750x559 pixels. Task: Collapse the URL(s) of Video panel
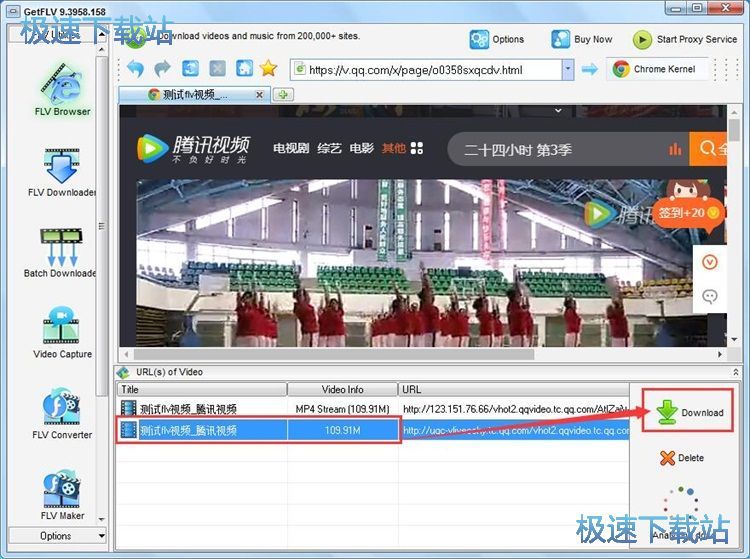pos(735,372)
